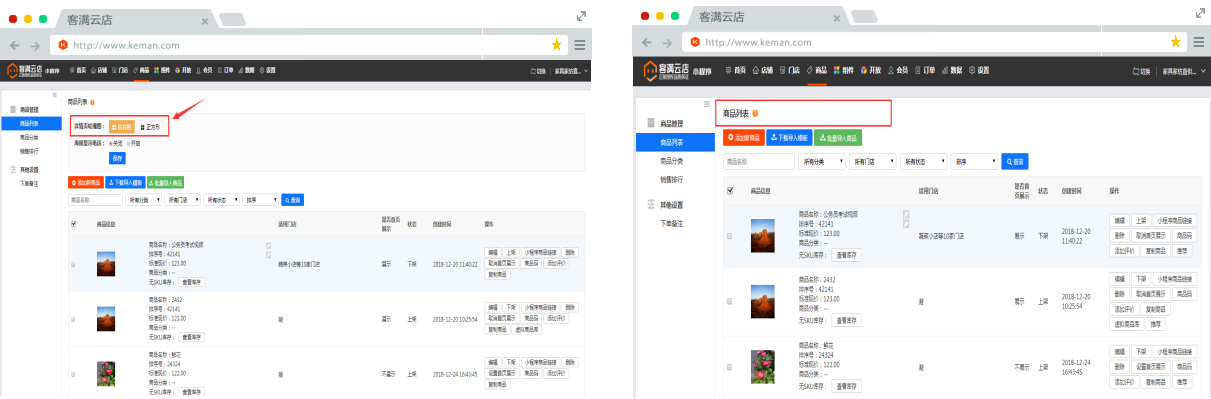Open 所有状态 dropdown in right window
Image resolution: width=1211 pixels, height=399 pixels.
pyautogui.click(x=923, y=161)
